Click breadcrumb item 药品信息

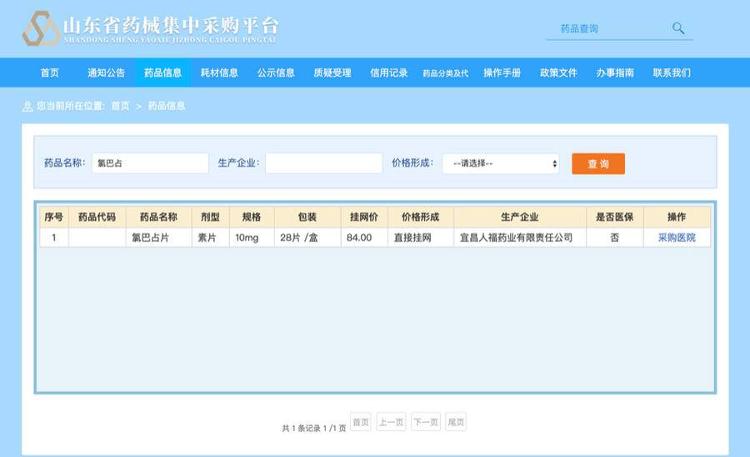(x=166, y=106)
